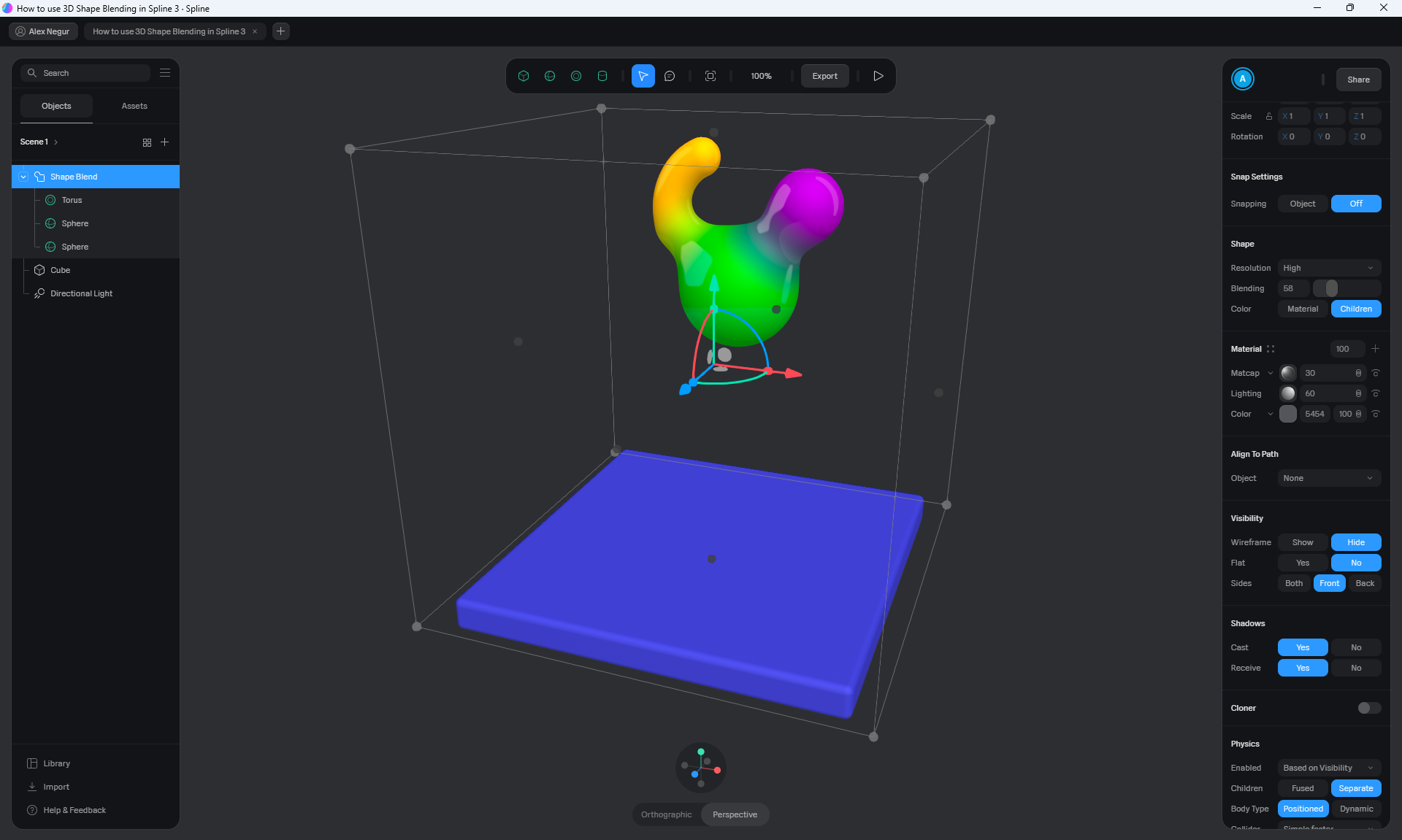The image size is (1402, 840).
Task: Add a new object with Scene plus icon
Action: [165, 142]
